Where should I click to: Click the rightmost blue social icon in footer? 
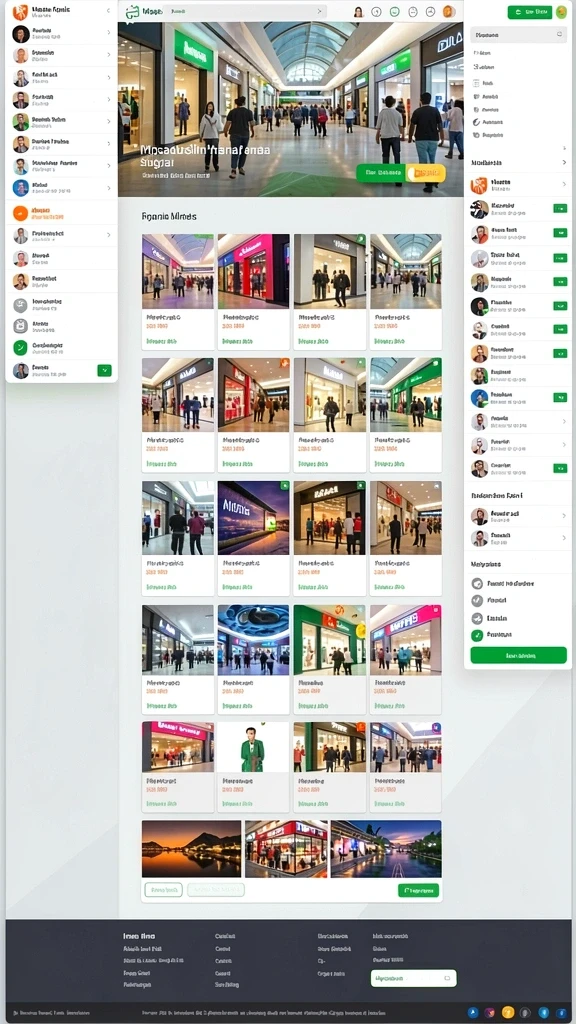[x=561, y=1013]
